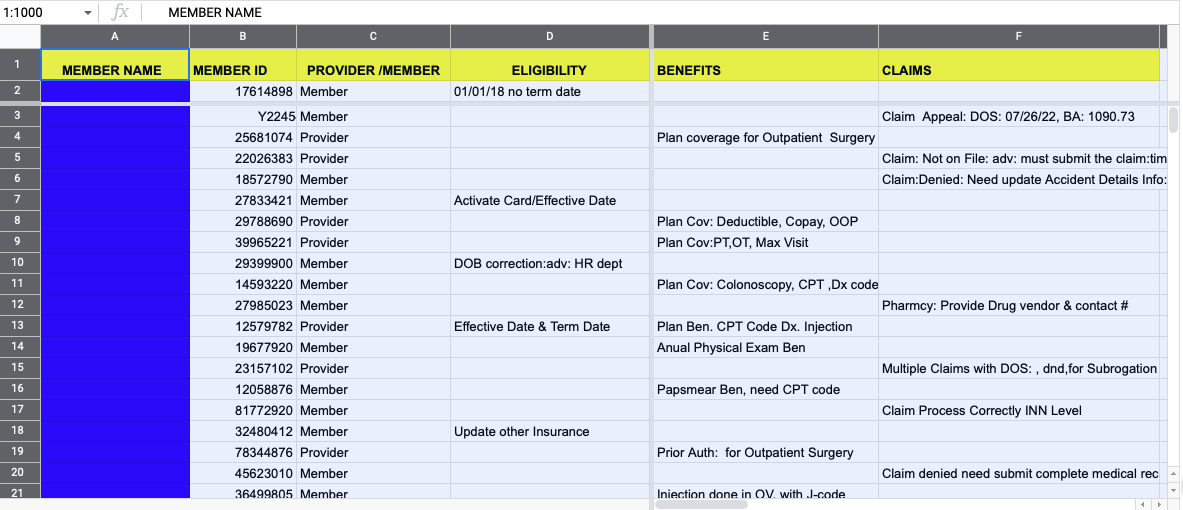The height and width of the screenshot is (510, 1183).
Task: Select row 13 header
Action: point(20,326)
